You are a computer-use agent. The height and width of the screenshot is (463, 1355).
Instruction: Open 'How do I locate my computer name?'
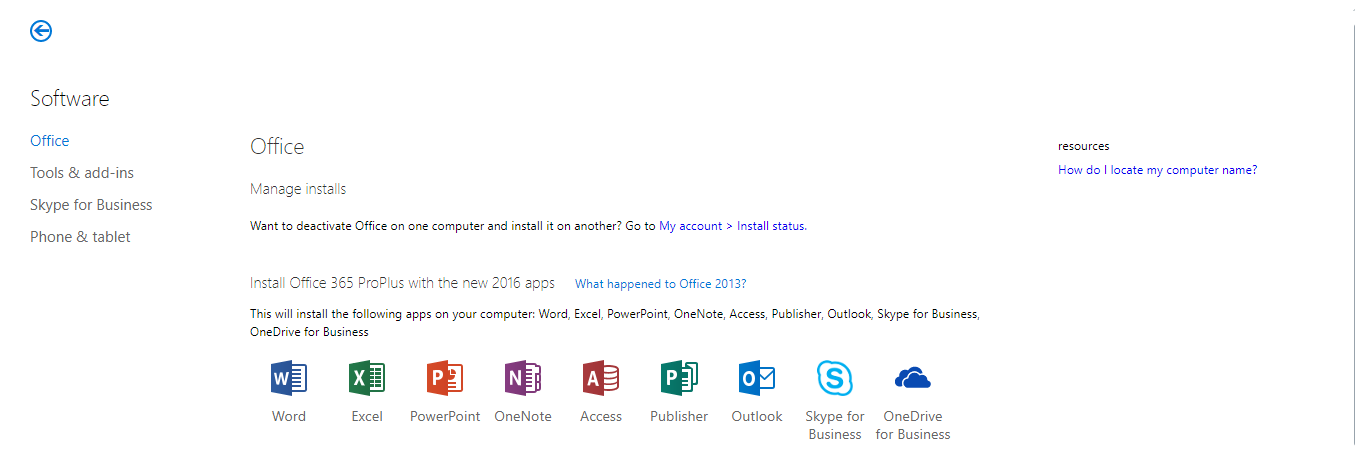point(1157,170)
